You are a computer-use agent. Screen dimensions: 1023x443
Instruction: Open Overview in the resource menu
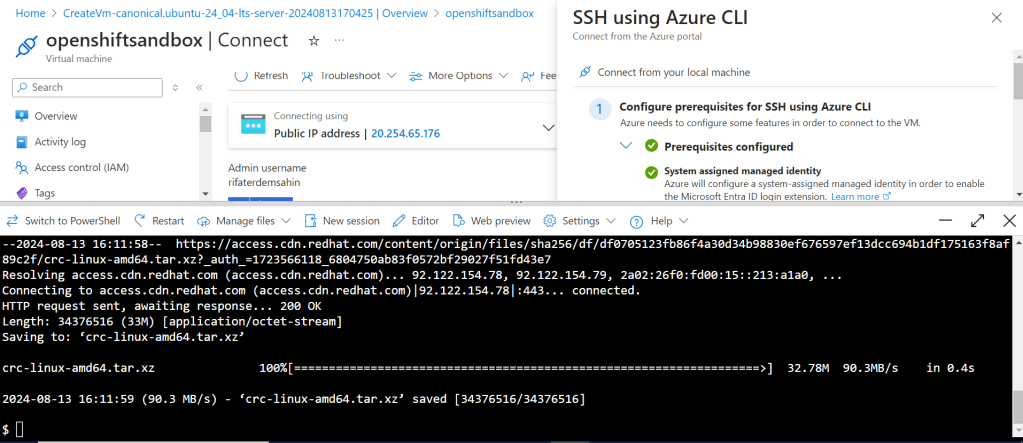click(x=55, y=116)
